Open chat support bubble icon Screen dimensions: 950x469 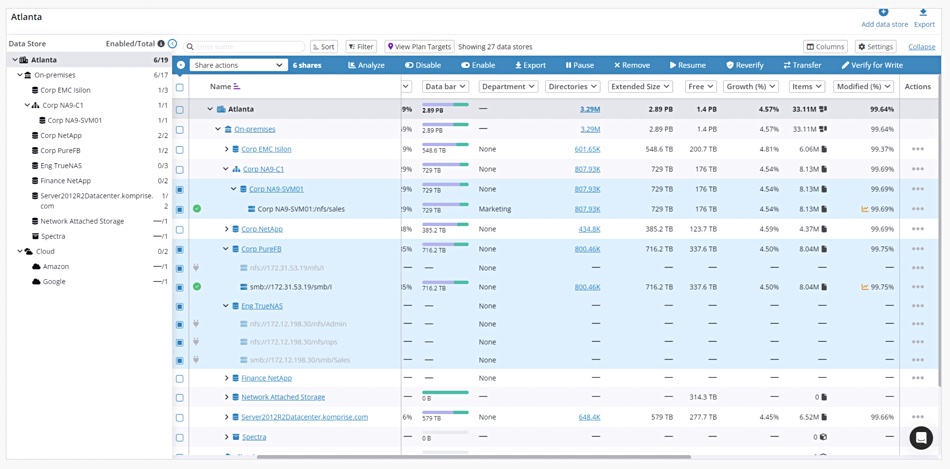pos(921,437)
